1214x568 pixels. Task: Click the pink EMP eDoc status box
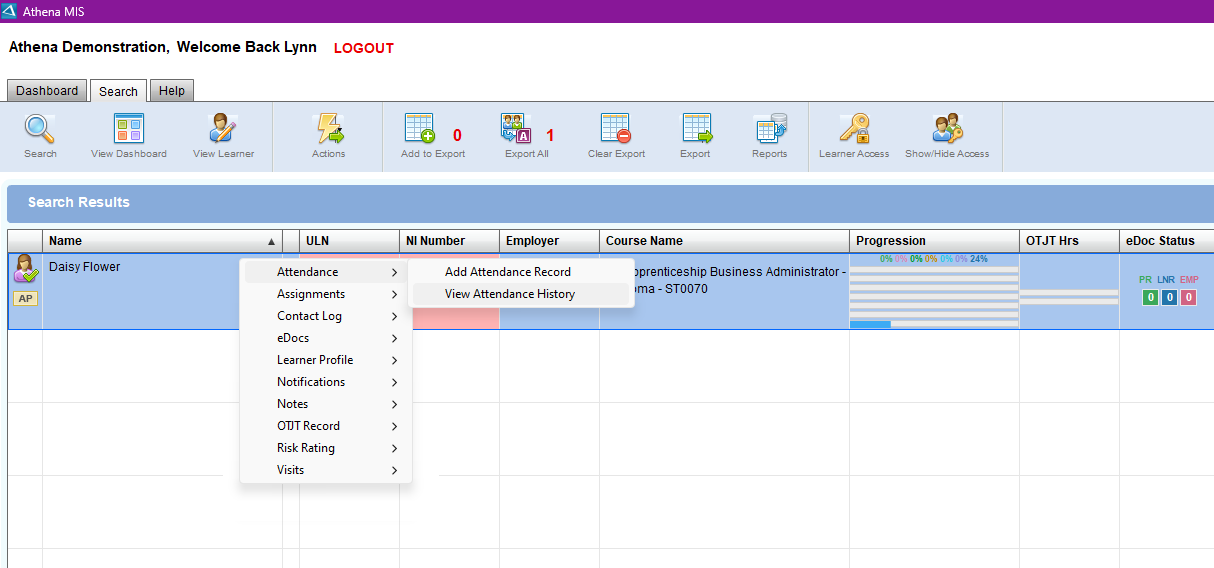[x=1188, y=297]
